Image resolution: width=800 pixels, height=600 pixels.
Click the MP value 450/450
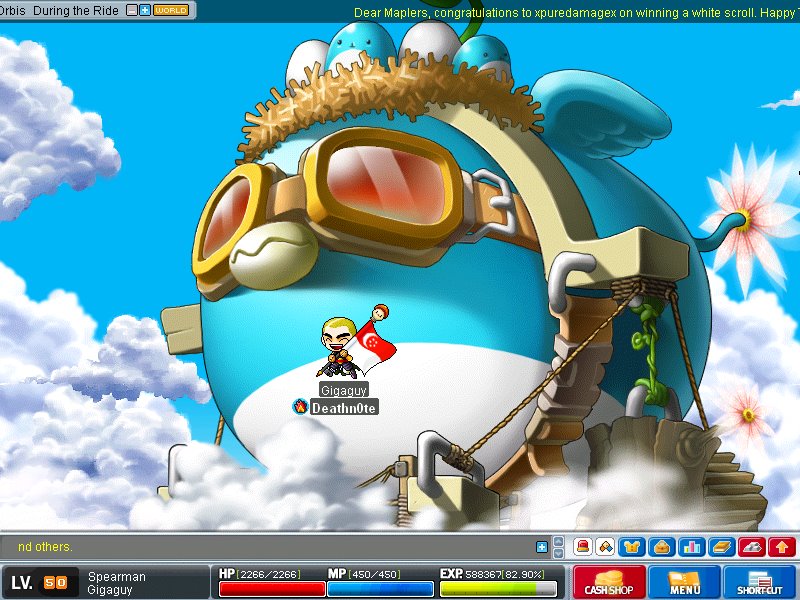tap(374, 574)
